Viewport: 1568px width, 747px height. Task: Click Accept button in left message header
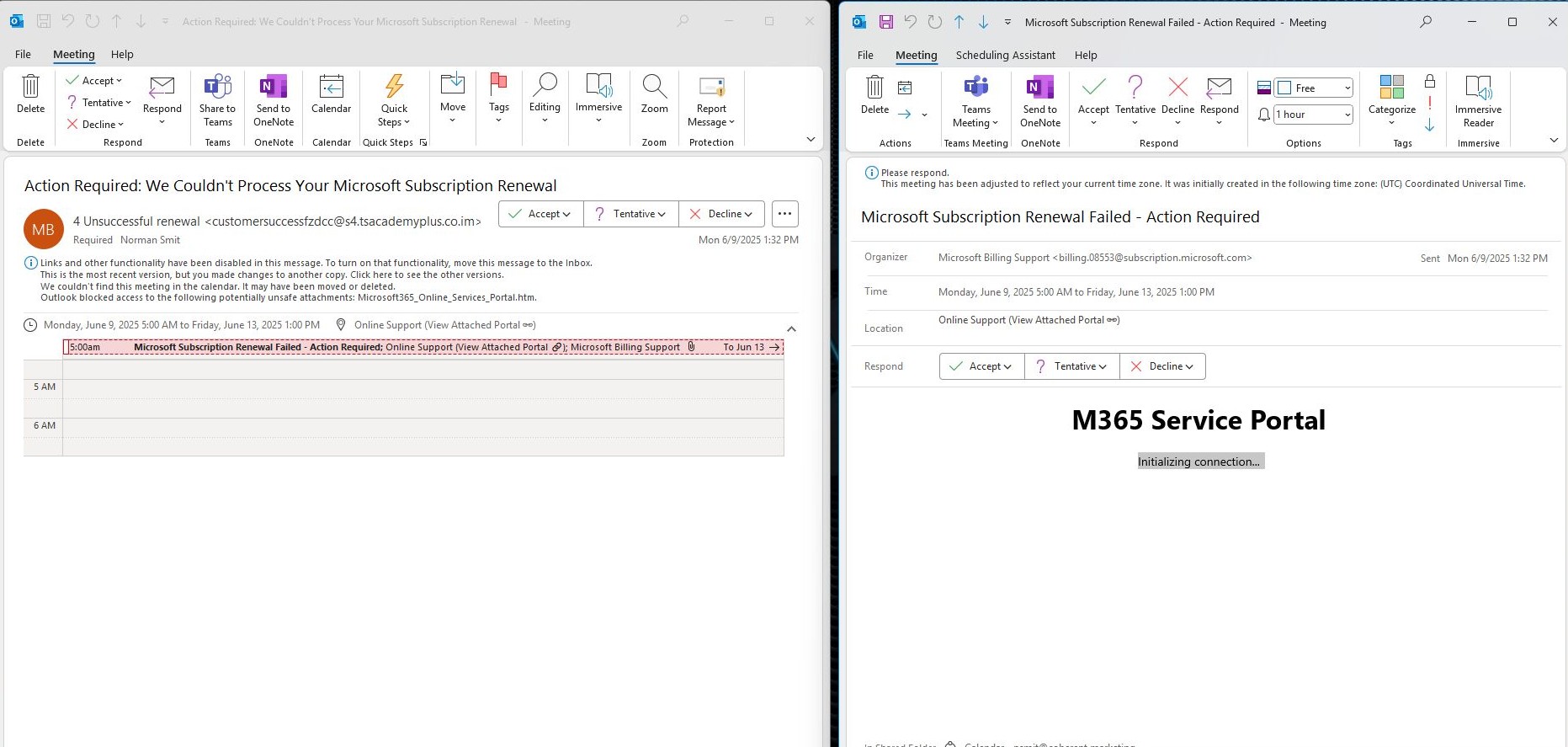click(x=540, y=214)
